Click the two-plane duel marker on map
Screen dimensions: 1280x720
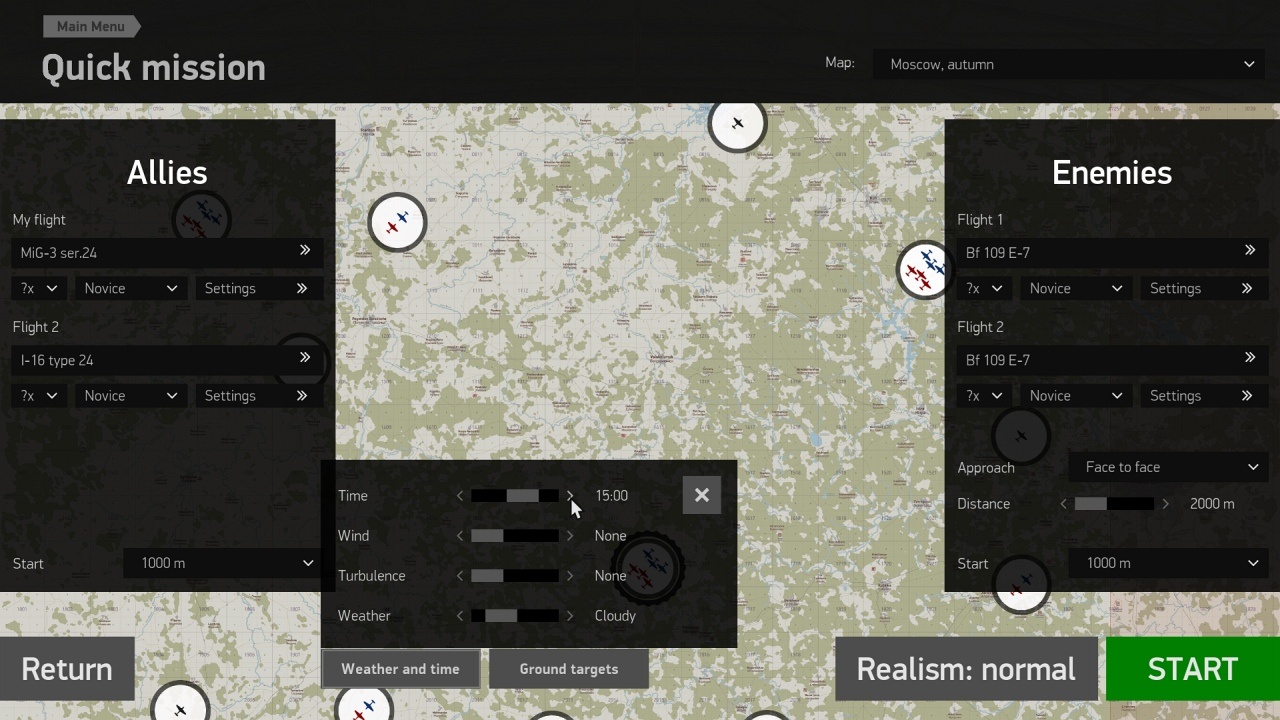[x=397, y=222]
